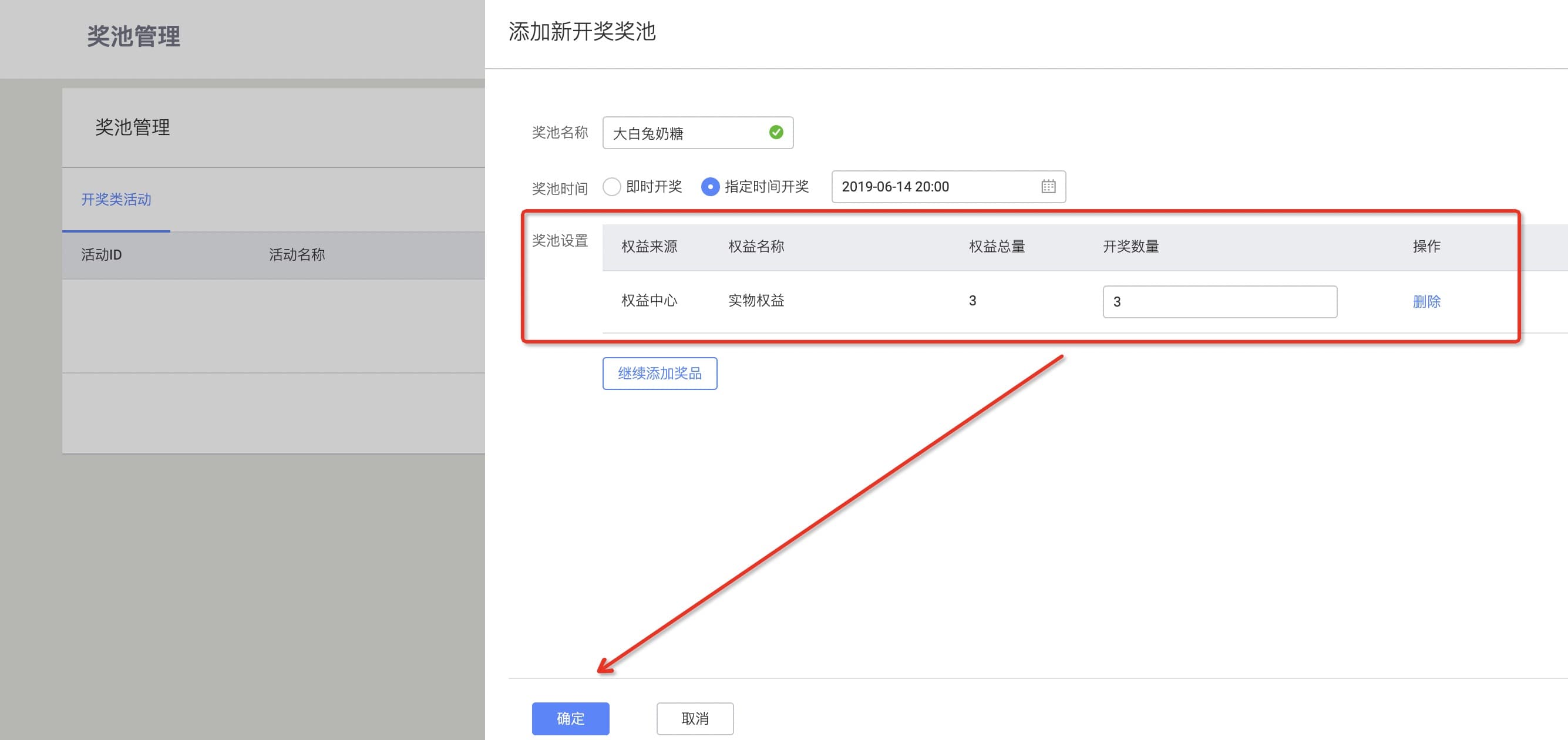Viewport: 1568px width, 740px height.
Task: Click the 权益中心 cell
Action: click(x=649, y=301)
